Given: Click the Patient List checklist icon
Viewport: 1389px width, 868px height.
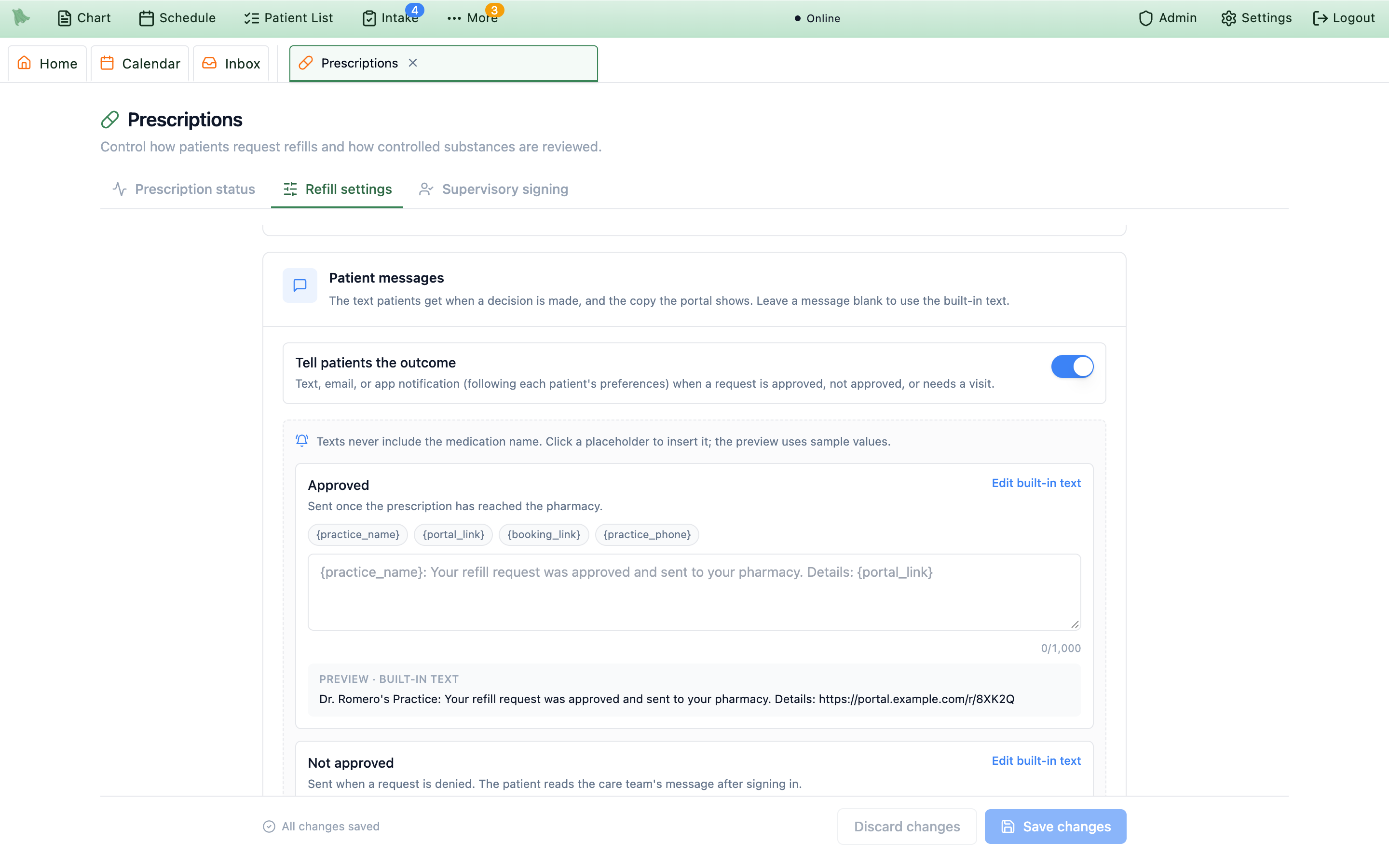Looking at the screenshot, I should point(251,18).
